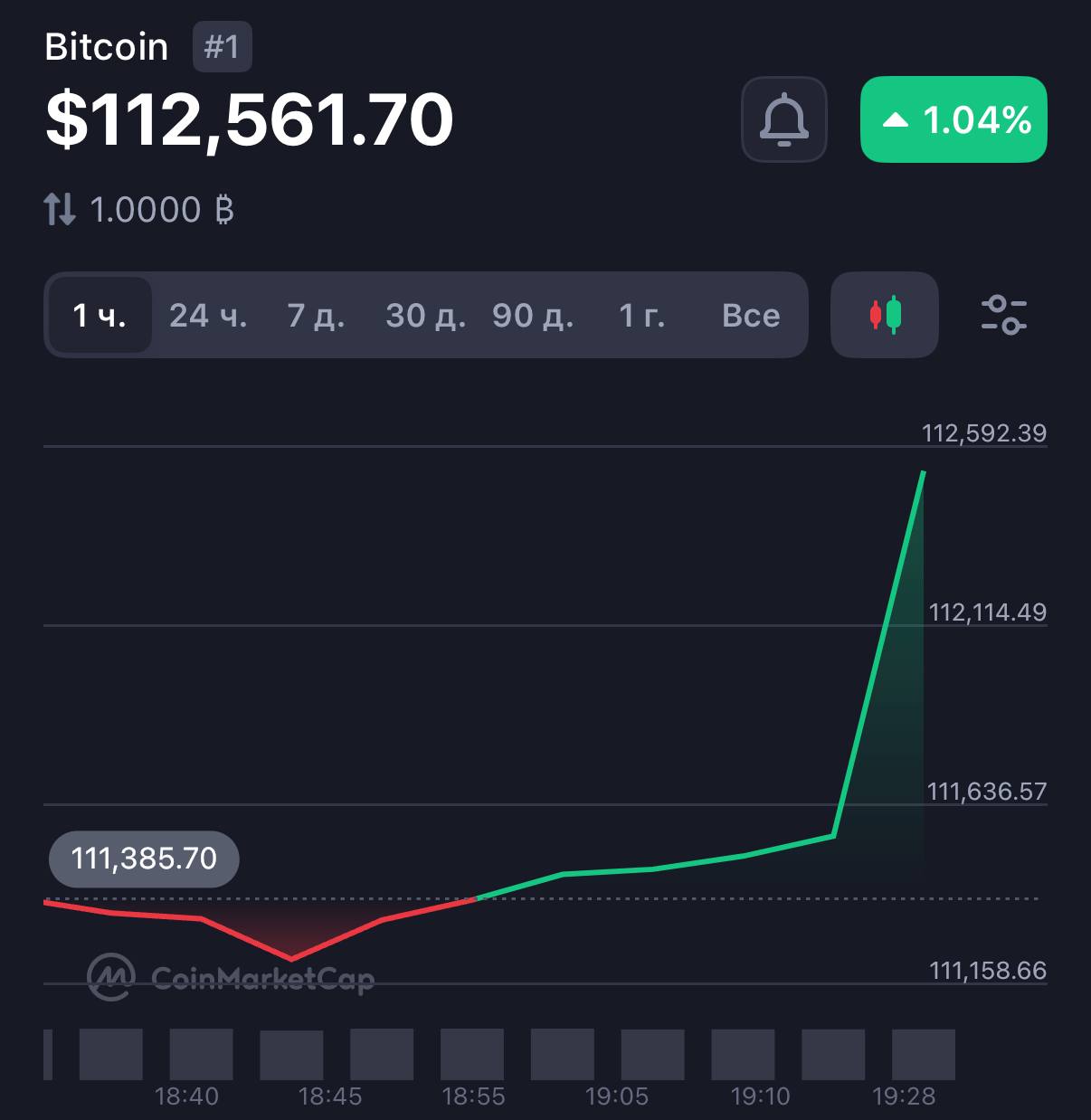Select the 24 ч. timeframe tab
The image size is (1091, 1120).
point(208,315)
